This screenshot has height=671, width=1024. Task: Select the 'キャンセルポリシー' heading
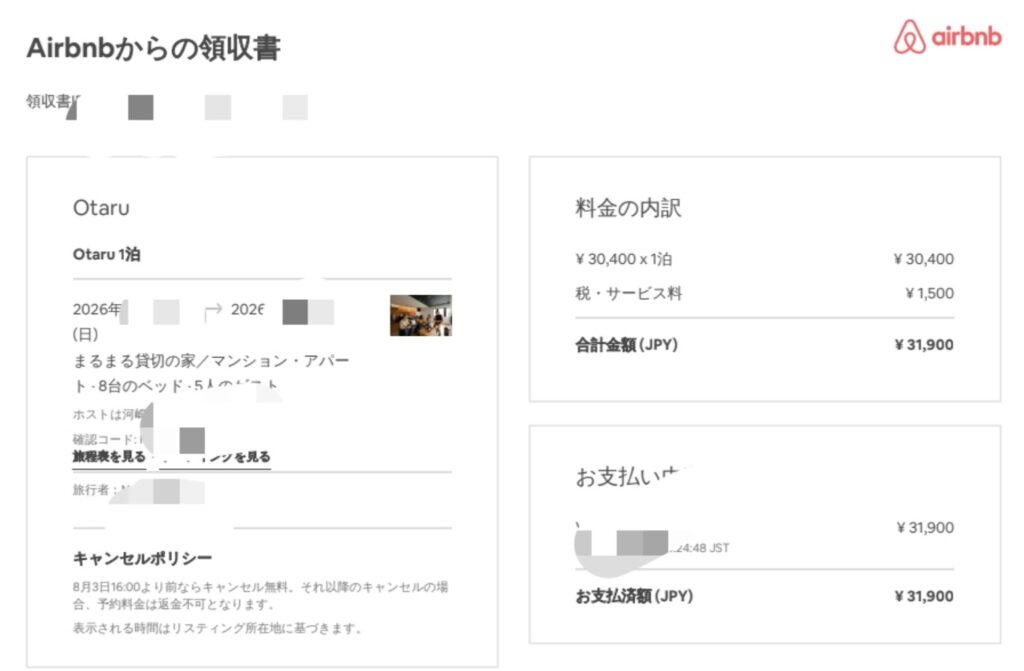142,558
